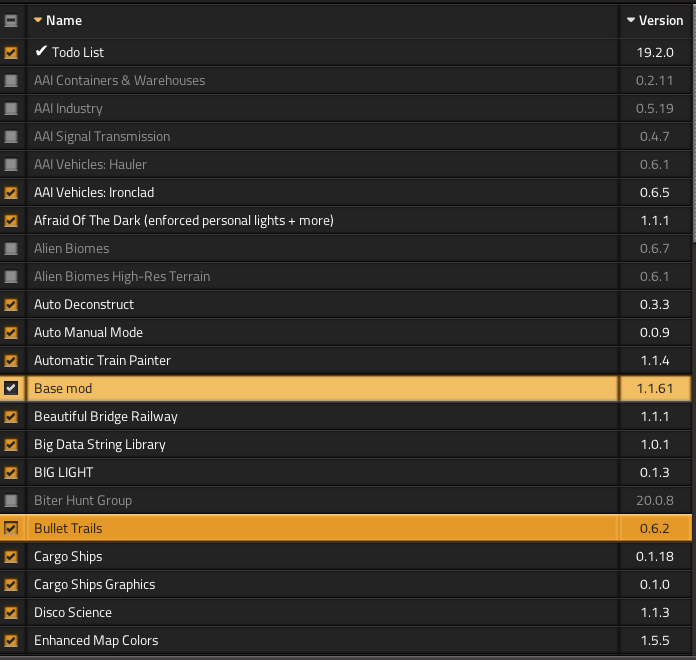
Task: Enable Alien Biomes High-Res Terrain checkbox
Action: (x=11, y=276)
